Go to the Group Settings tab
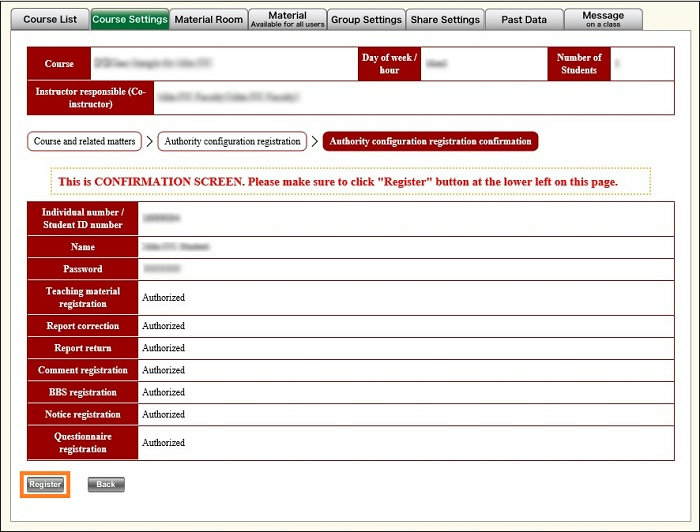700x532 pixels. tap(366, 19)
